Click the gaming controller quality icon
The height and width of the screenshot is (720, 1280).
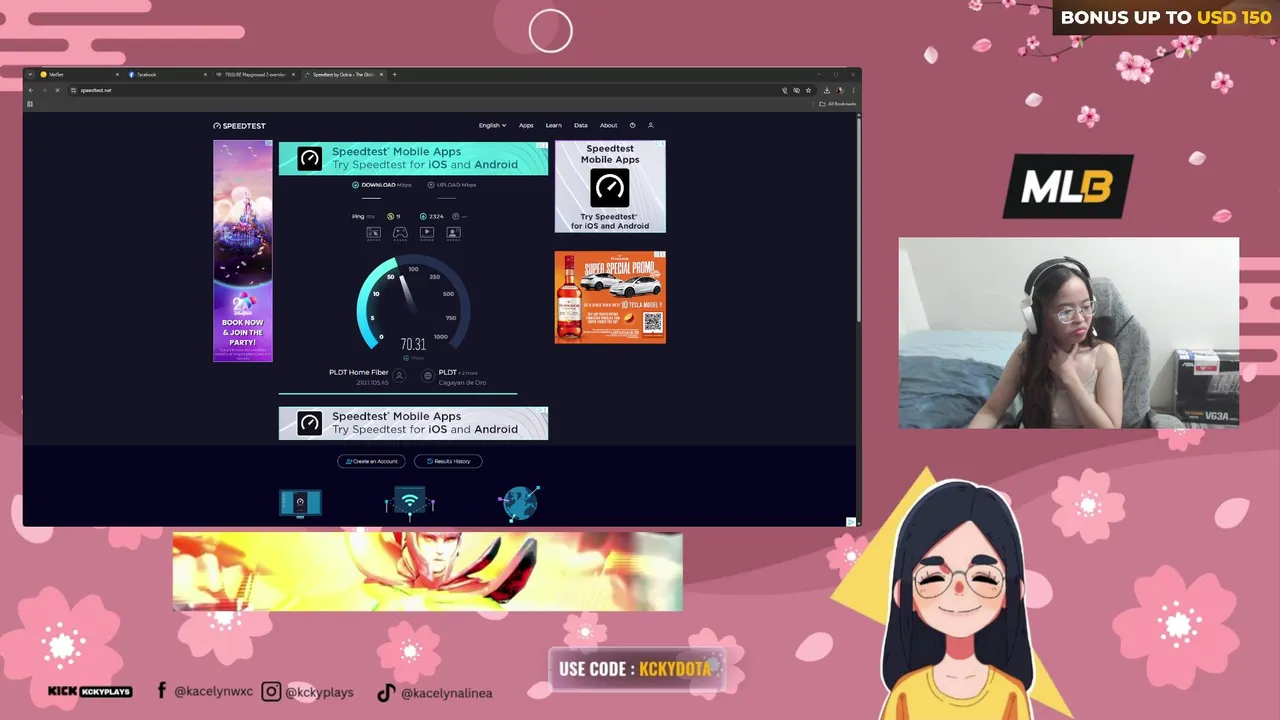[x=400, y=232]
